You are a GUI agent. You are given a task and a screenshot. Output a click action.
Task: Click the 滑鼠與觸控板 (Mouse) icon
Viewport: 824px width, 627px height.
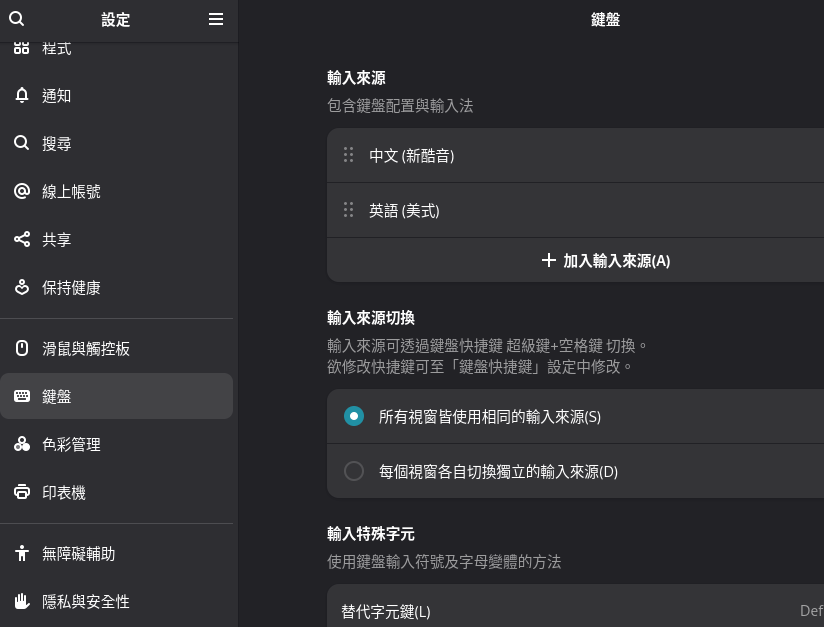(x=22, y=348)
